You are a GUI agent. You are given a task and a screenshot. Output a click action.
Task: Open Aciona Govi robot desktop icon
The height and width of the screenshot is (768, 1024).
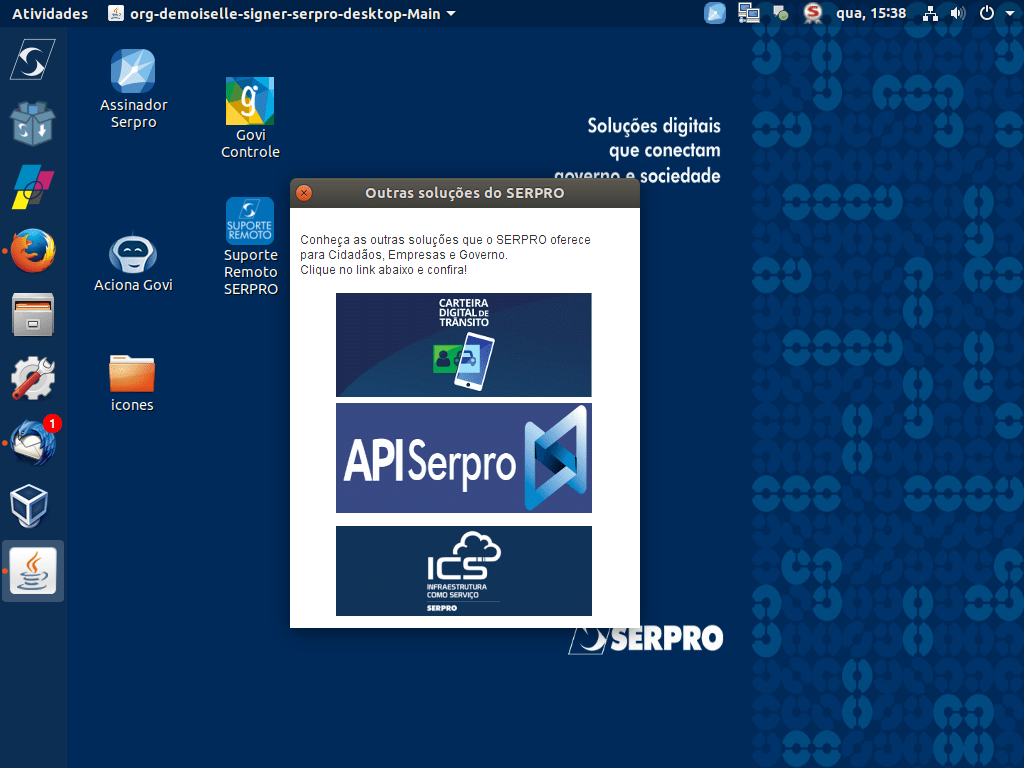point(133,263)
